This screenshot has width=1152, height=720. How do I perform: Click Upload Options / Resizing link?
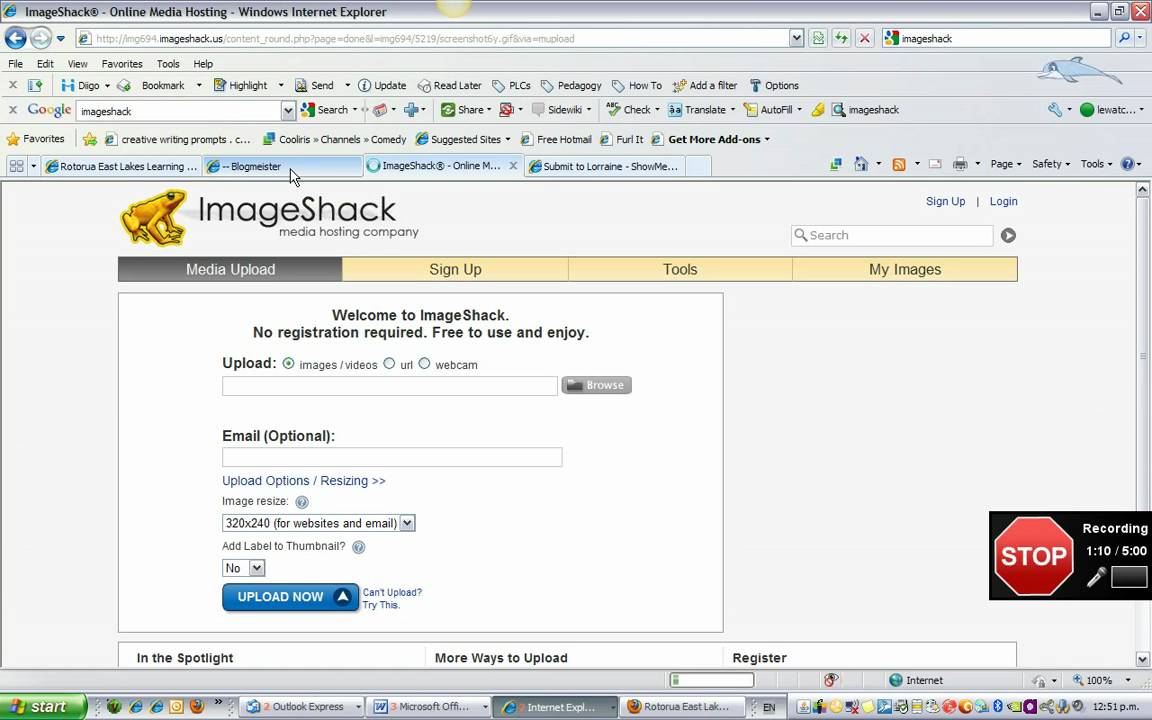[x=303, y=480]
